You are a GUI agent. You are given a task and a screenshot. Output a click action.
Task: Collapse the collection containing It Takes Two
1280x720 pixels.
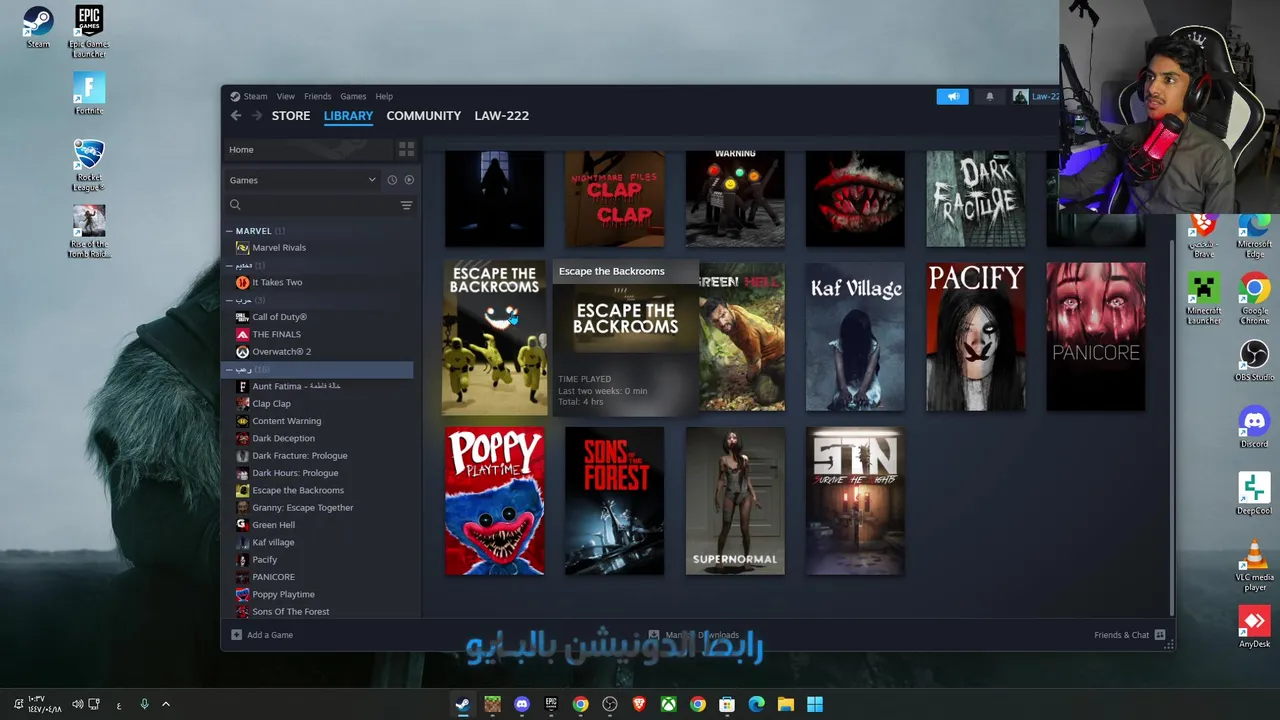[229, 266]
